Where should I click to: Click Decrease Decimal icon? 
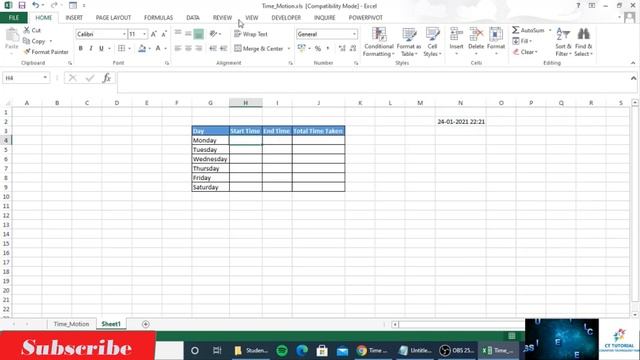(353, 48)
